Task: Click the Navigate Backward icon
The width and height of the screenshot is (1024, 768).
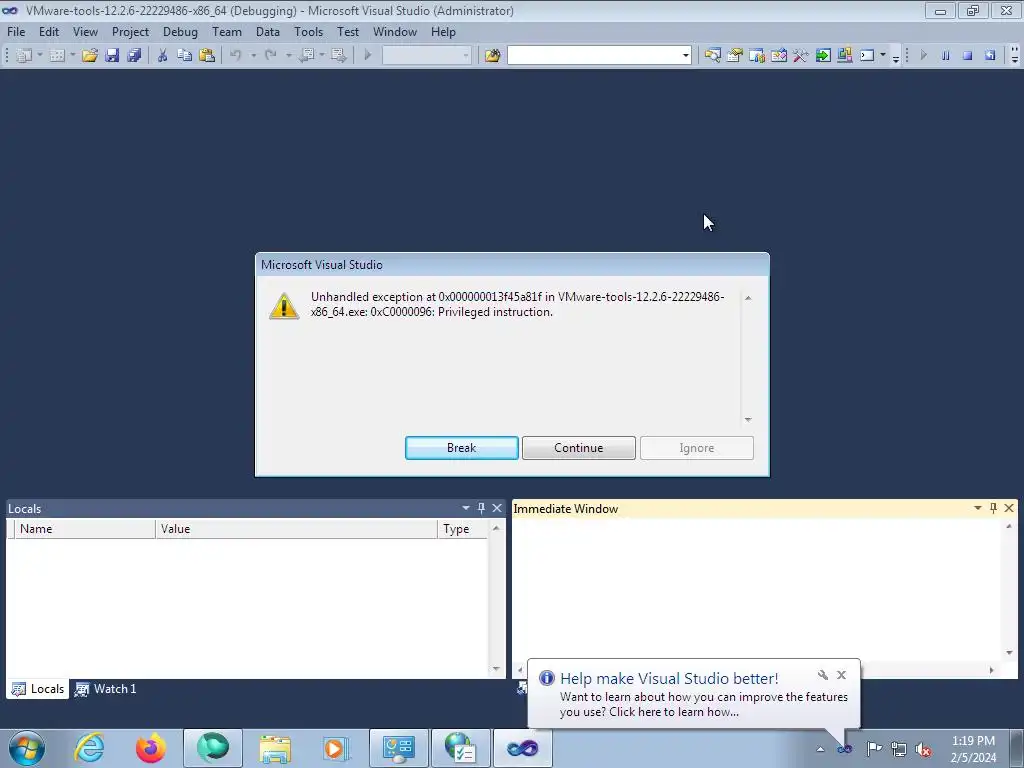Action: click(306, 56)
